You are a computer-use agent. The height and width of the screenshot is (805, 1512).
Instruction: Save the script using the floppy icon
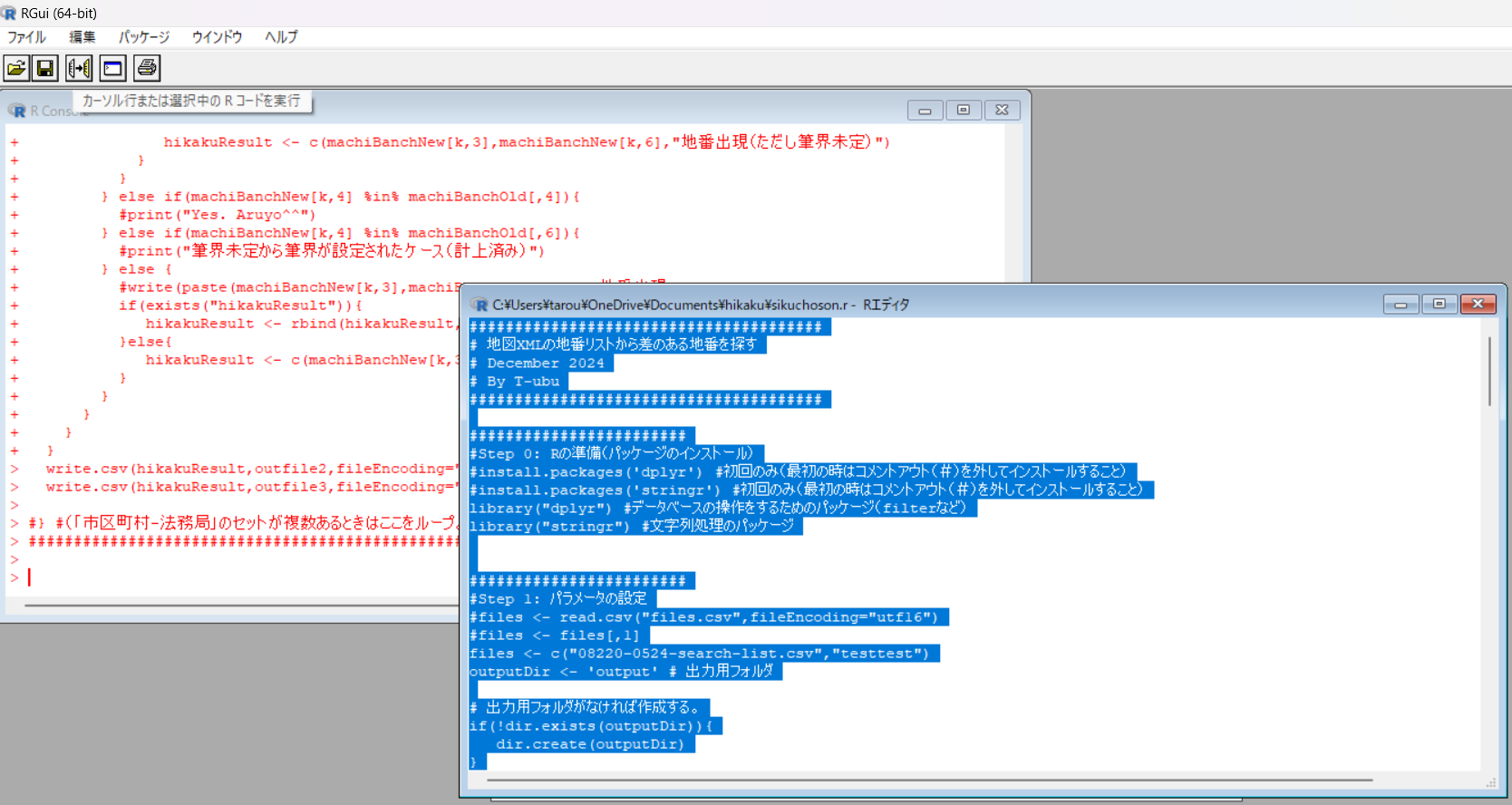pyautogui.click(x=45, y=68)
